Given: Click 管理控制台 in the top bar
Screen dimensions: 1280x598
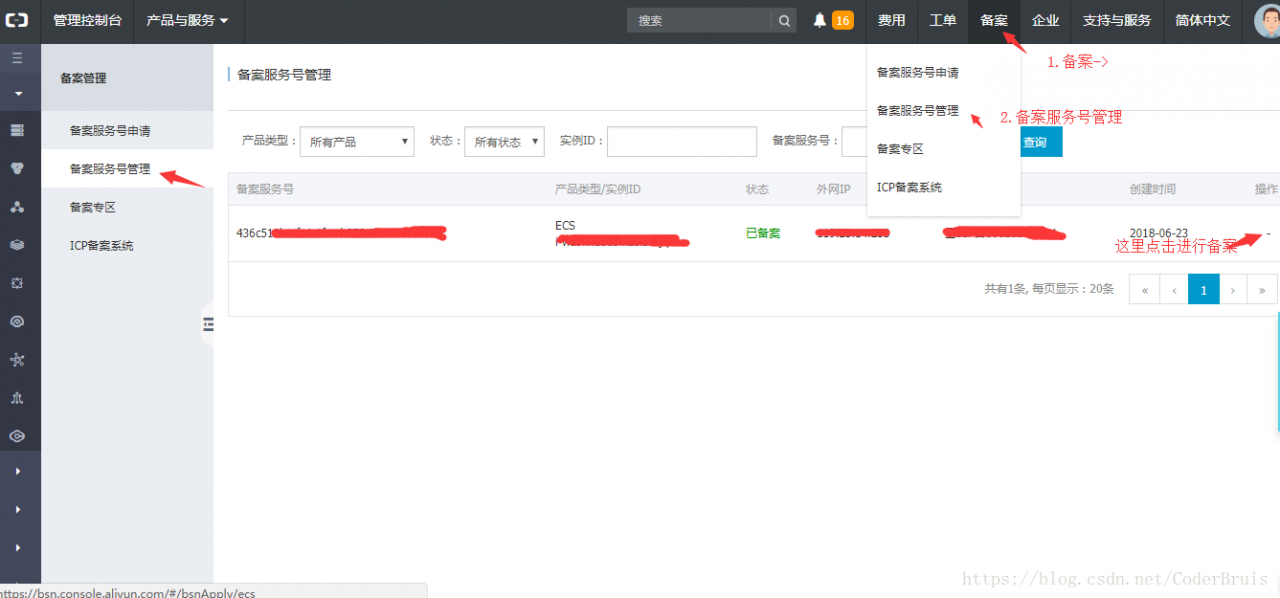Looking at the screenshot, I should [x=87, y=20].
